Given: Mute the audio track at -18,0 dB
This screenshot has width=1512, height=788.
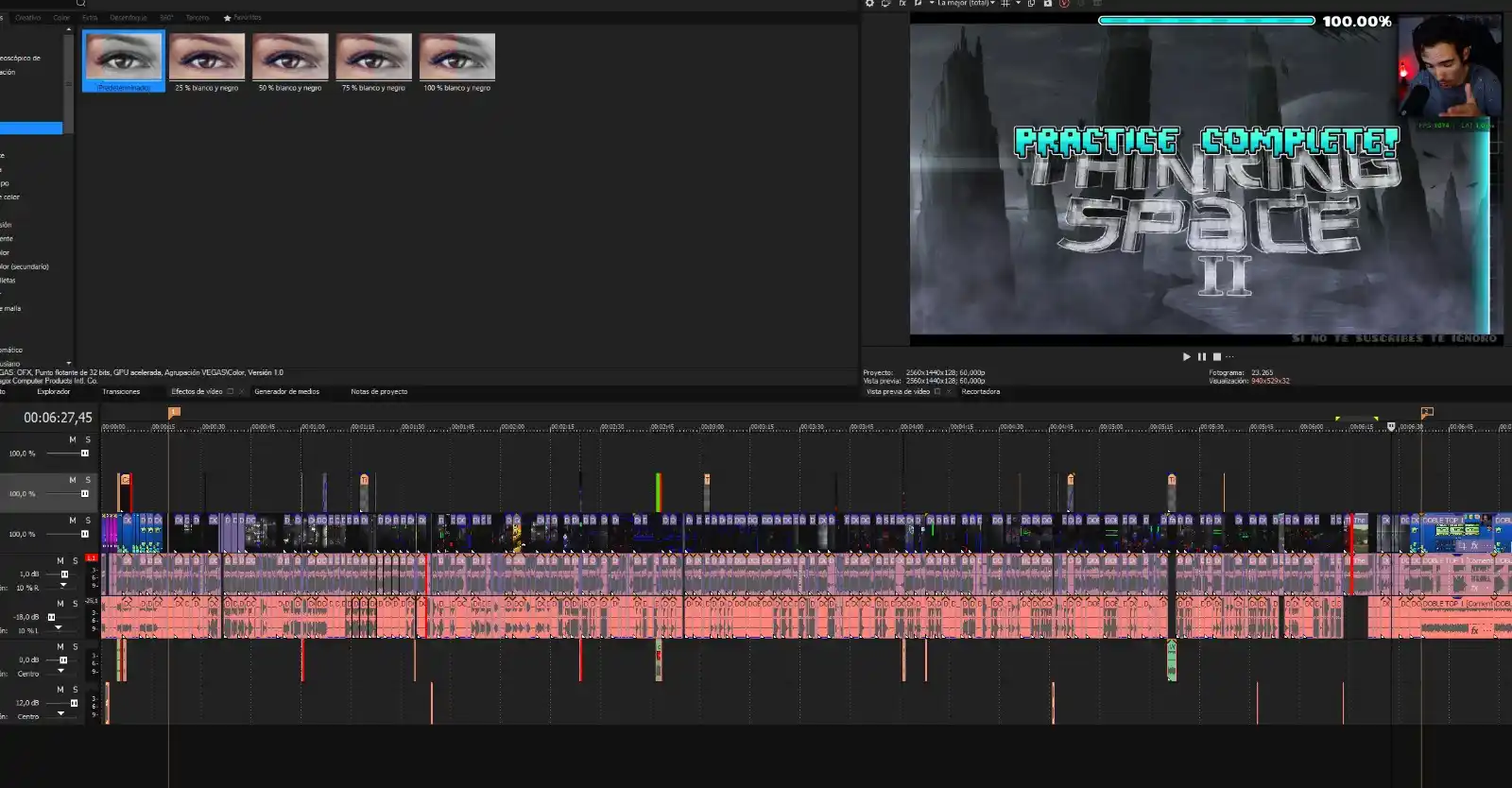Looking at the screenshot, I should 60,604.
